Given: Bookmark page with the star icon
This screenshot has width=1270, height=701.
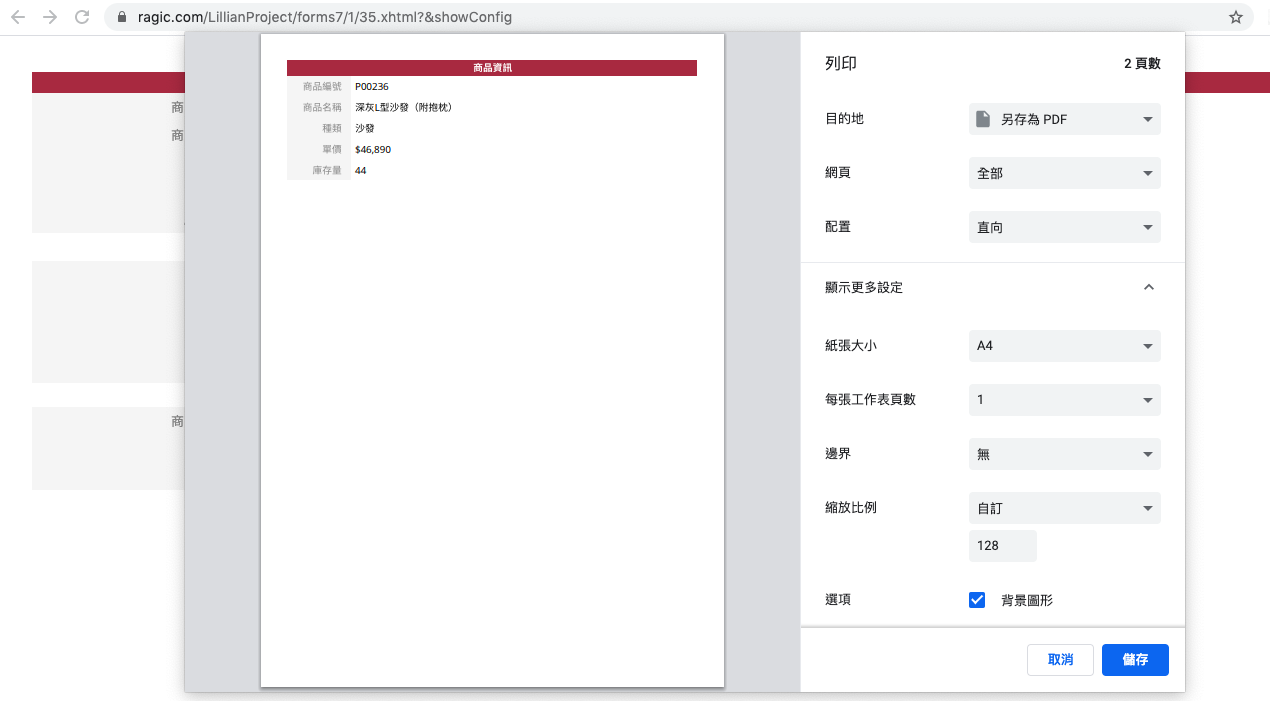Looking at the screenshot, I should click(x=1236, y=17).
